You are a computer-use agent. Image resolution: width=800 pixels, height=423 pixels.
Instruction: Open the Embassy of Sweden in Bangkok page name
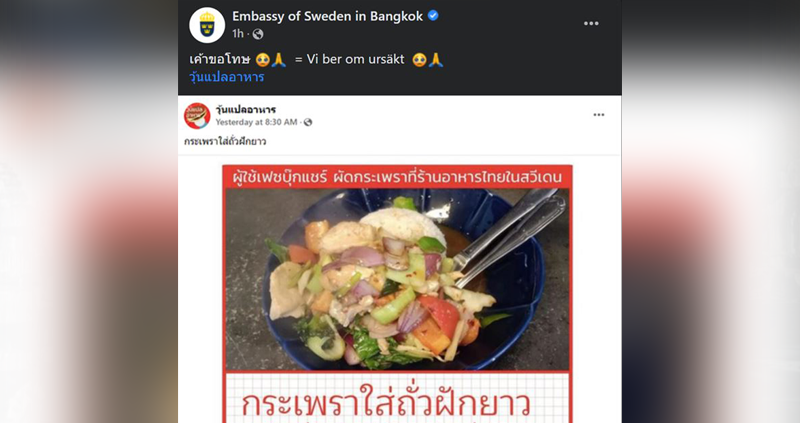click(328, 16)
